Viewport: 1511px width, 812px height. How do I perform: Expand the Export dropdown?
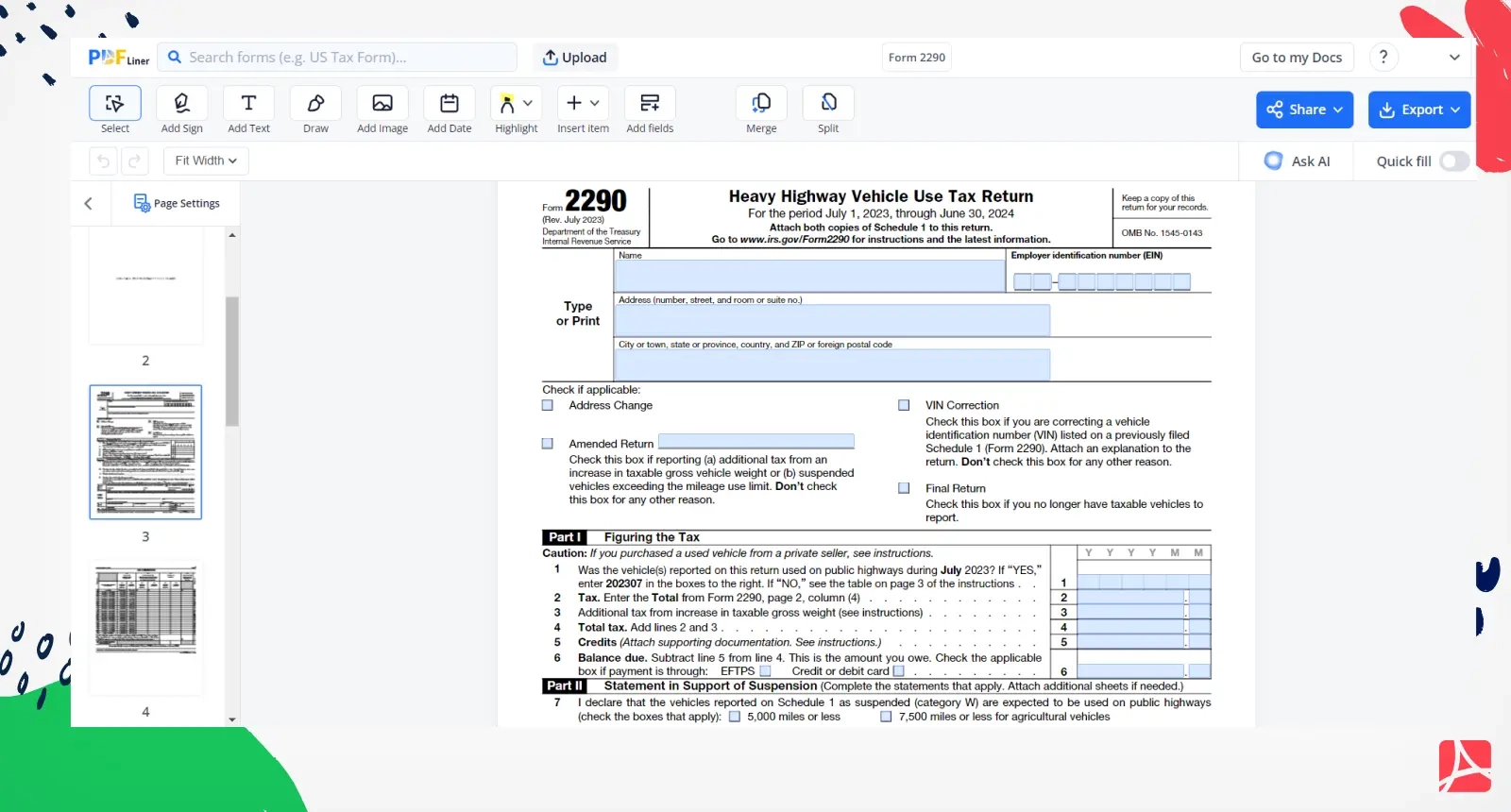(x=1418, y=110)
